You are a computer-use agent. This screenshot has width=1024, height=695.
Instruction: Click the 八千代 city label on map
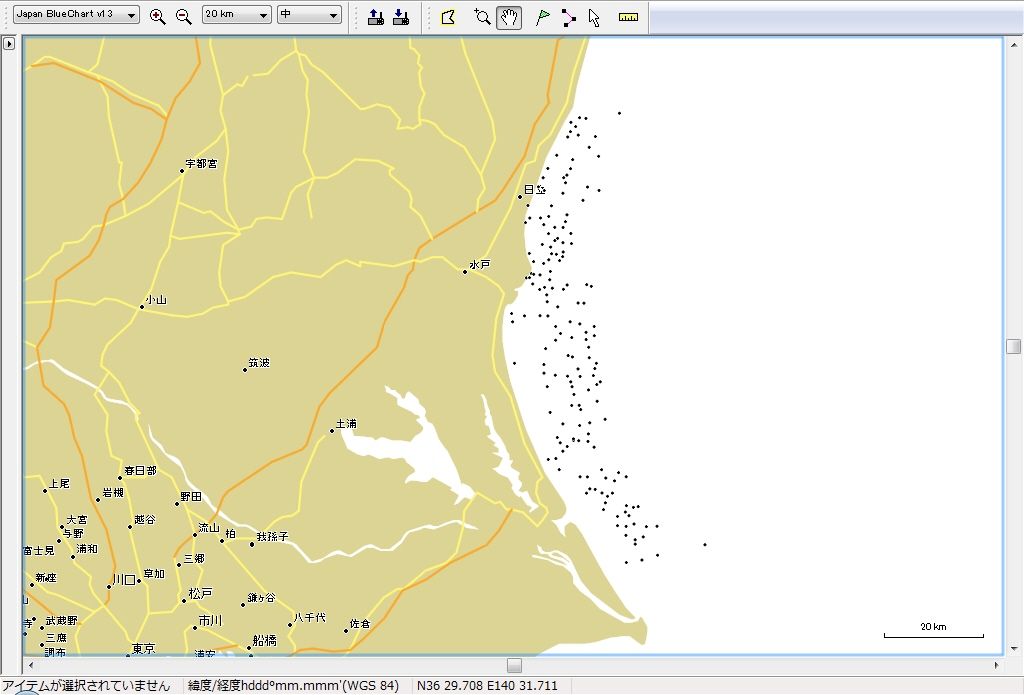click(x=310, y=617)
